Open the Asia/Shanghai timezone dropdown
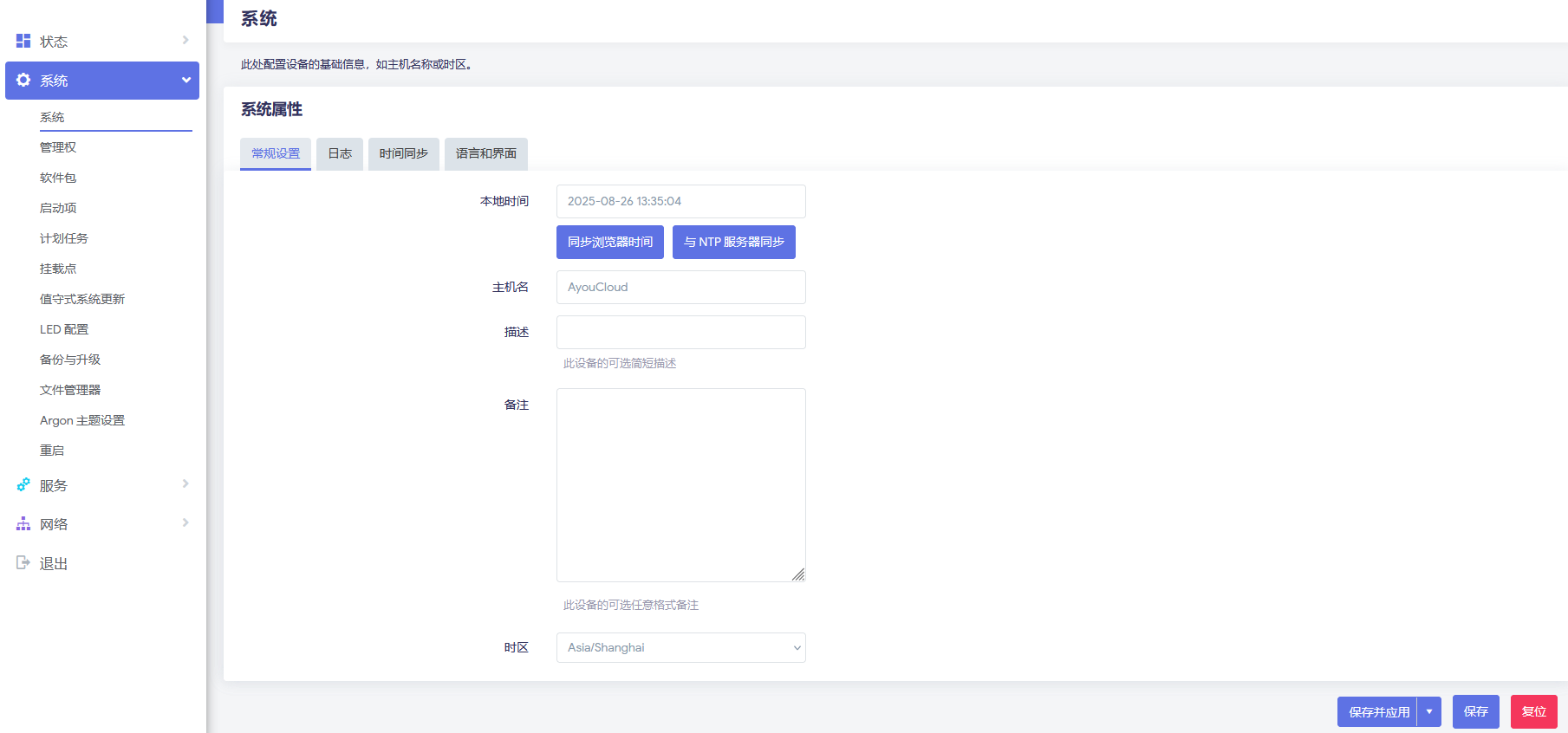 (680, 648)
